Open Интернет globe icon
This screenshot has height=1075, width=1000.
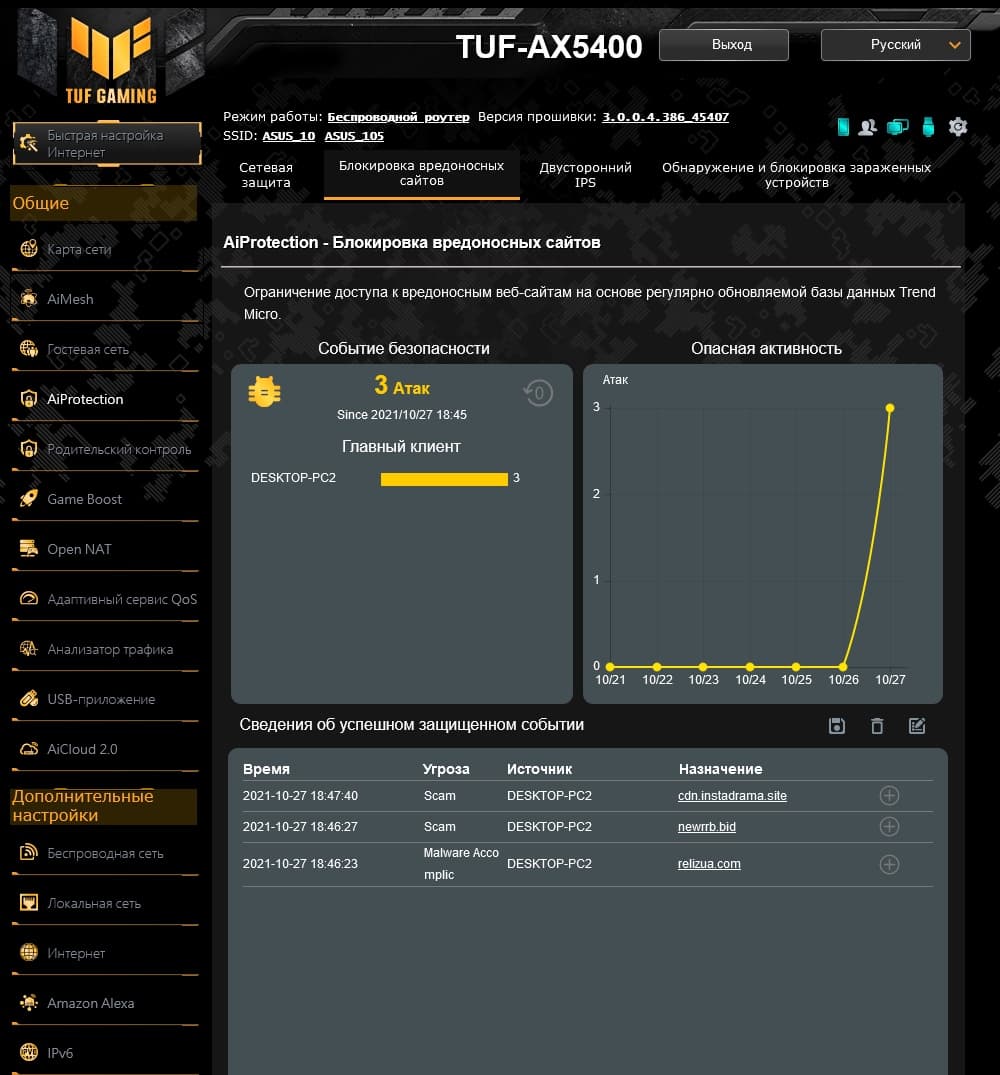(29, 953)
